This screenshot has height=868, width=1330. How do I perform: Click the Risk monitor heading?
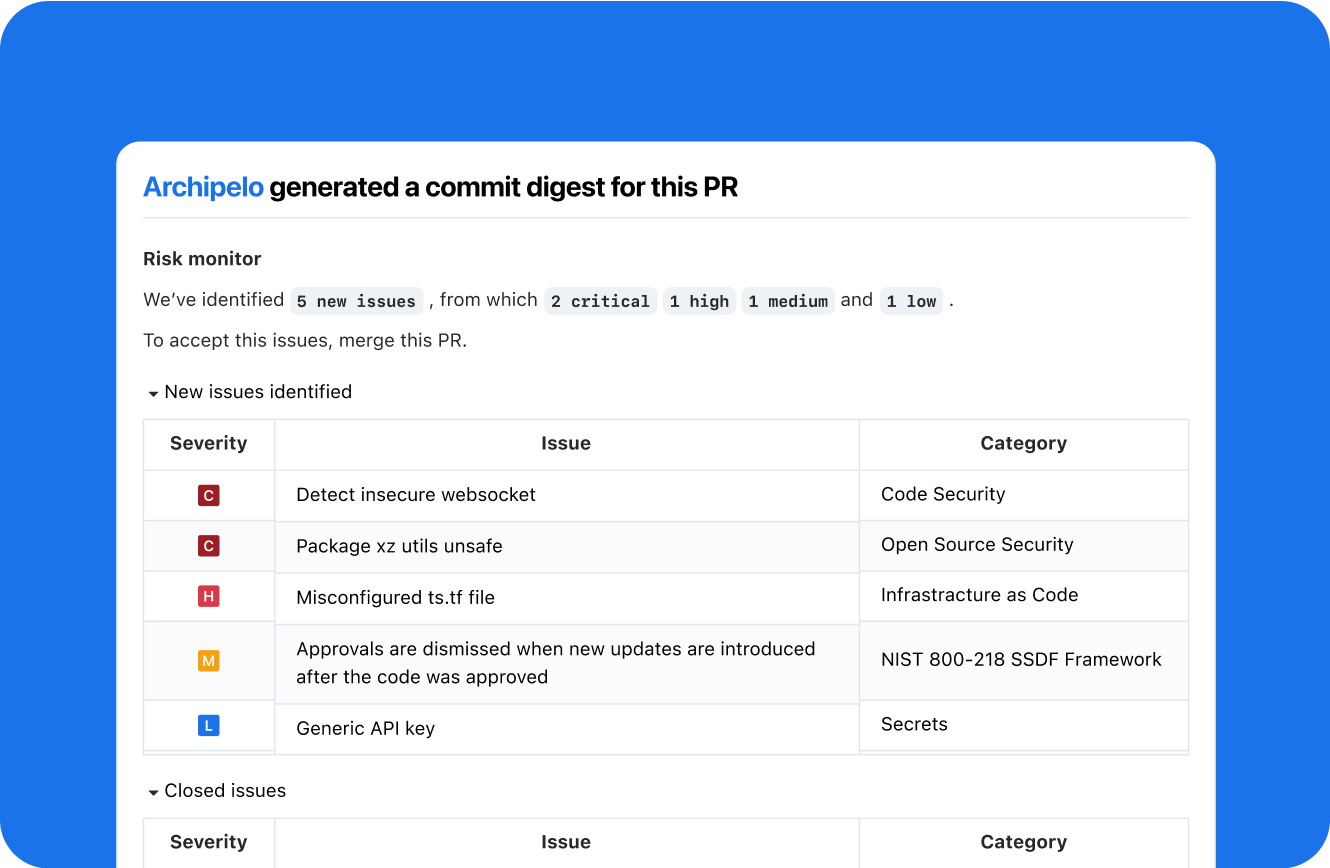[x=202, y=258]
